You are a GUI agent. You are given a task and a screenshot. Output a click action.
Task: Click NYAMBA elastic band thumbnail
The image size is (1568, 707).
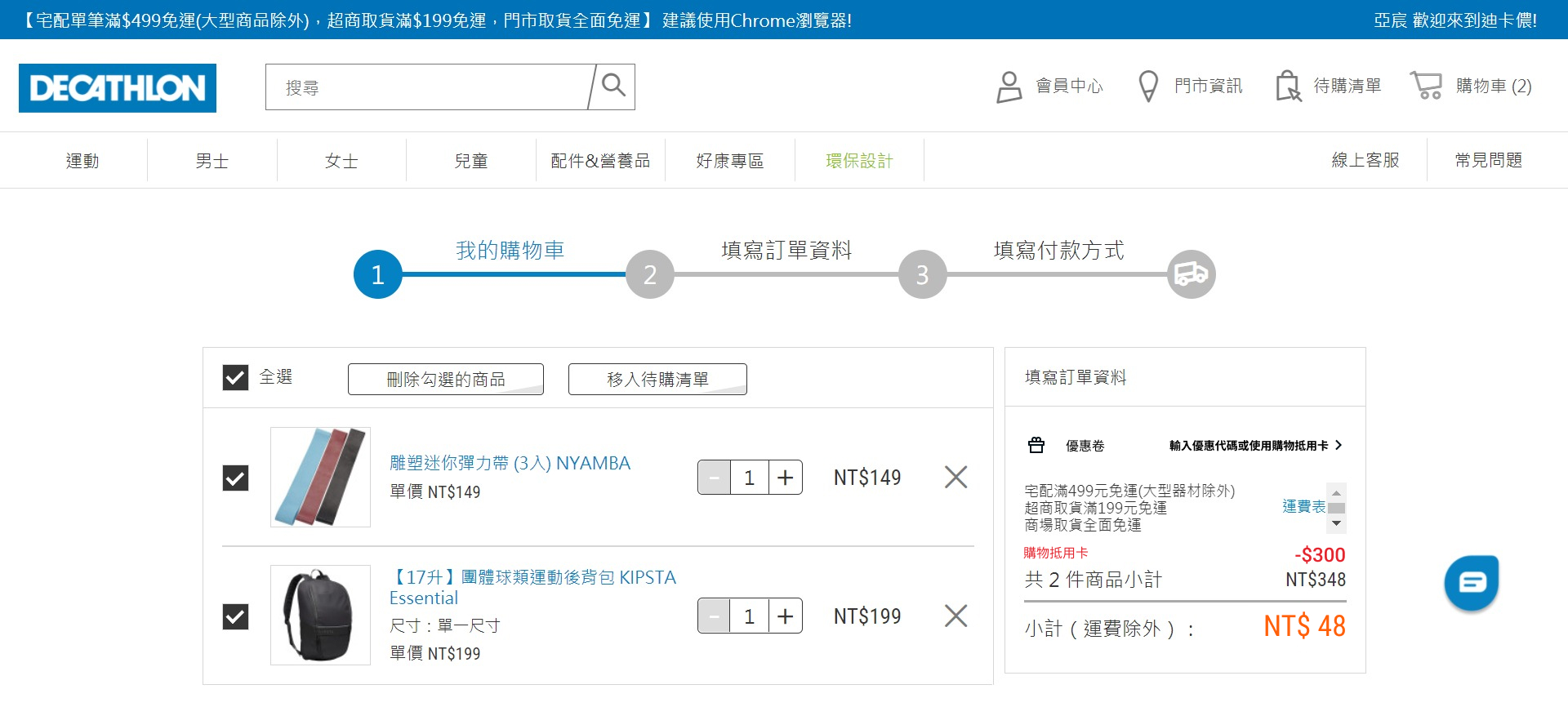pyautogui.click(x=320, y=477)
